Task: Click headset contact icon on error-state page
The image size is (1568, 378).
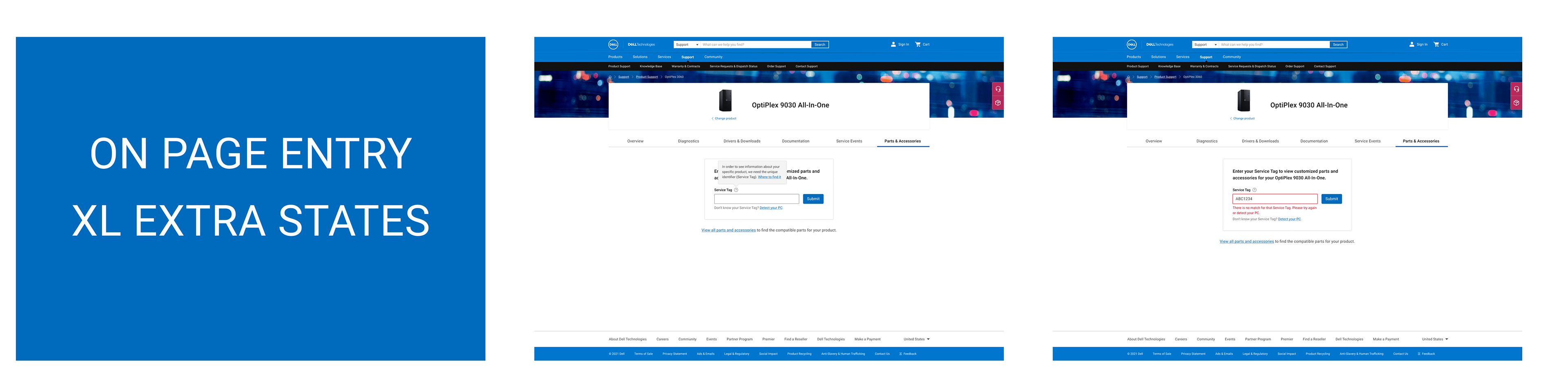Action: tap(1516, 89)
